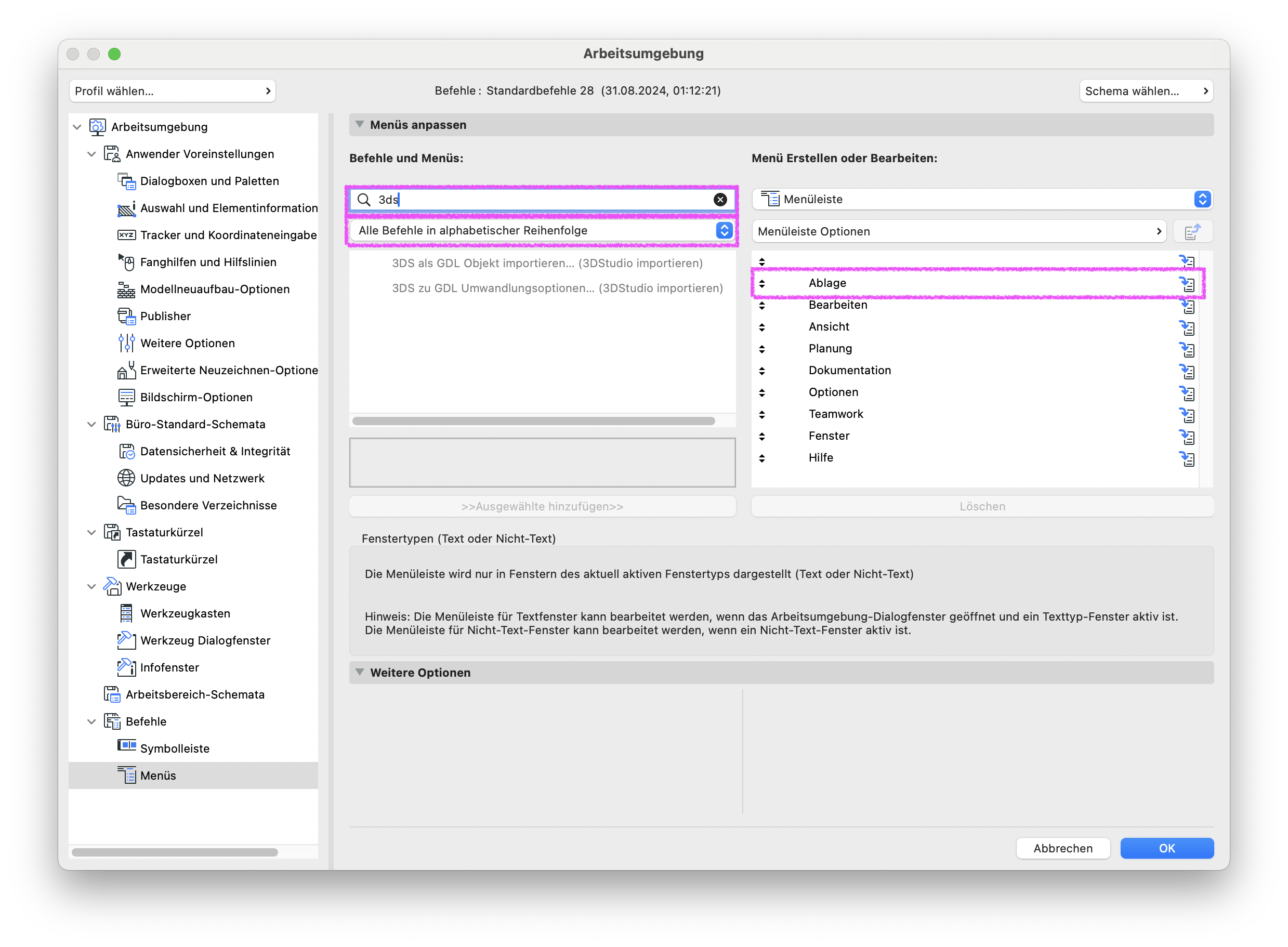Click the Abbrechen button
Image resolution: width=1288 pixels, height=947 pixels.
1063,848
